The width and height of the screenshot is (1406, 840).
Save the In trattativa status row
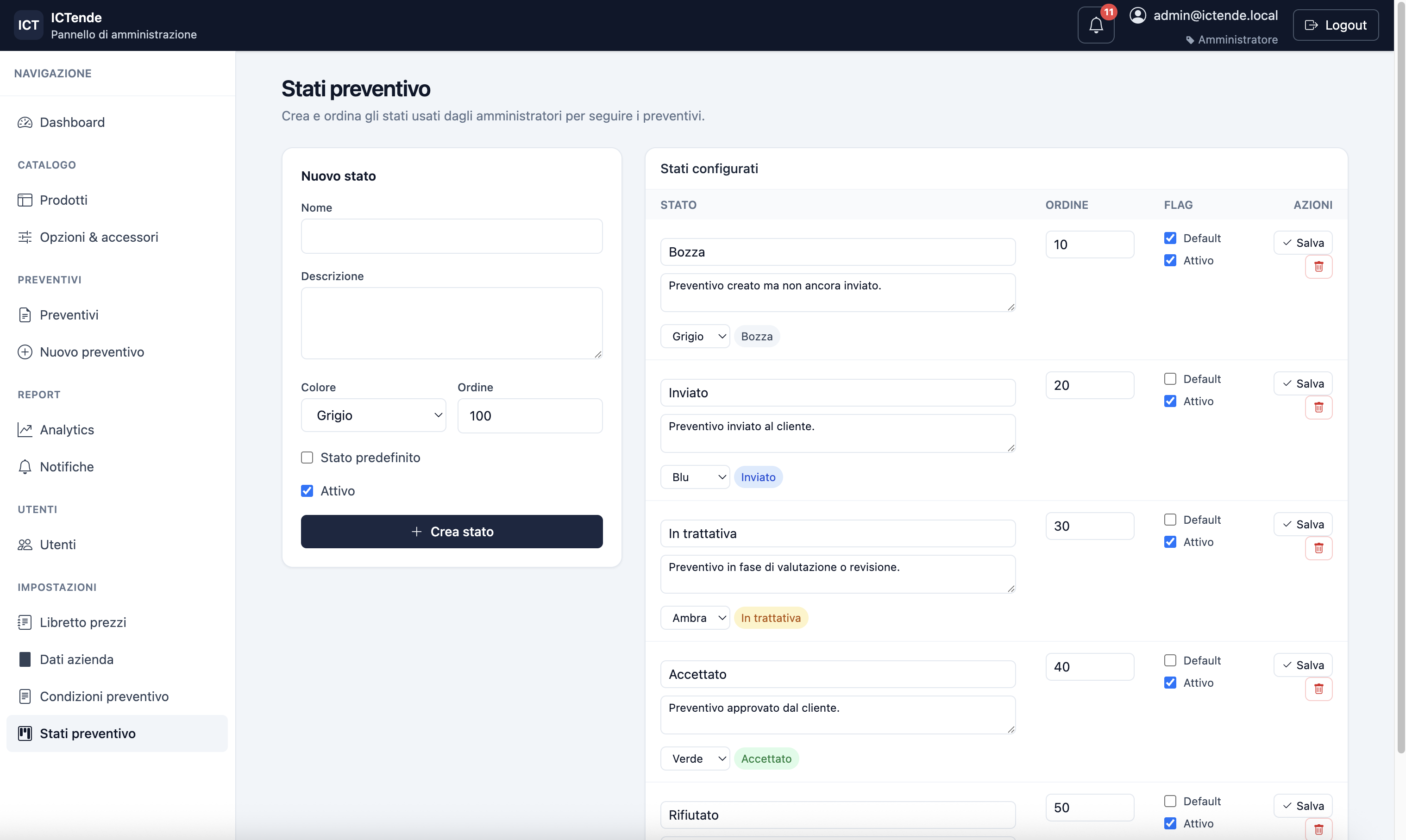tap(1303, 525)
